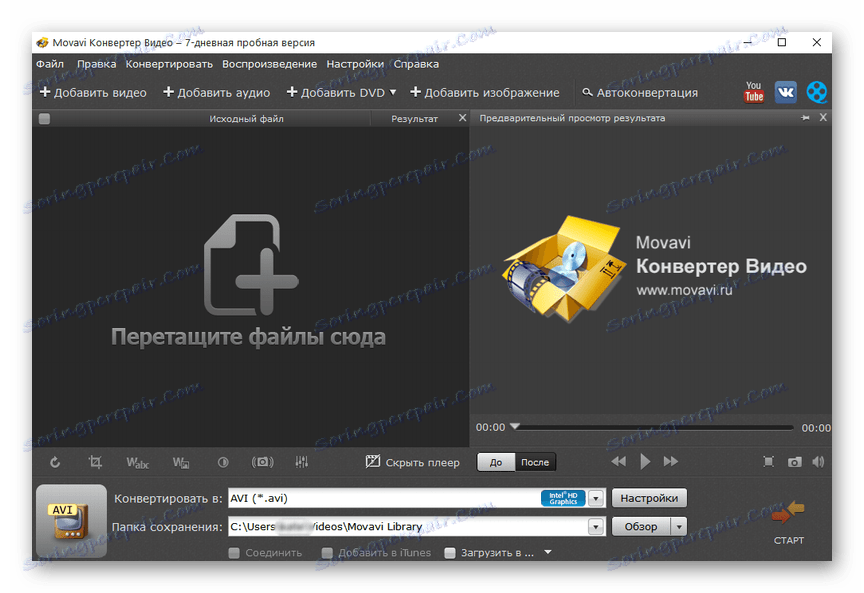Toggle fullscreen preview icon
Viewport: 864px width, 593px height.
pos(768,462)
